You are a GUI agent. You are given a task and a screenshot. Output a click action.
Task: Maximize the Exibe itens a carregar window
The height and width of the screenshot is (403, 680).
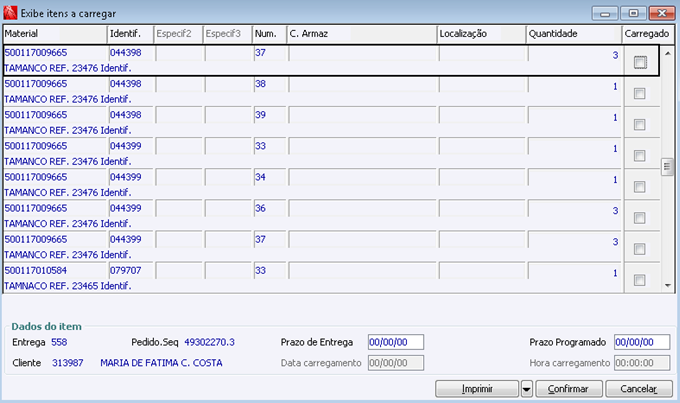pyautogui.click(x=633, y=13)
